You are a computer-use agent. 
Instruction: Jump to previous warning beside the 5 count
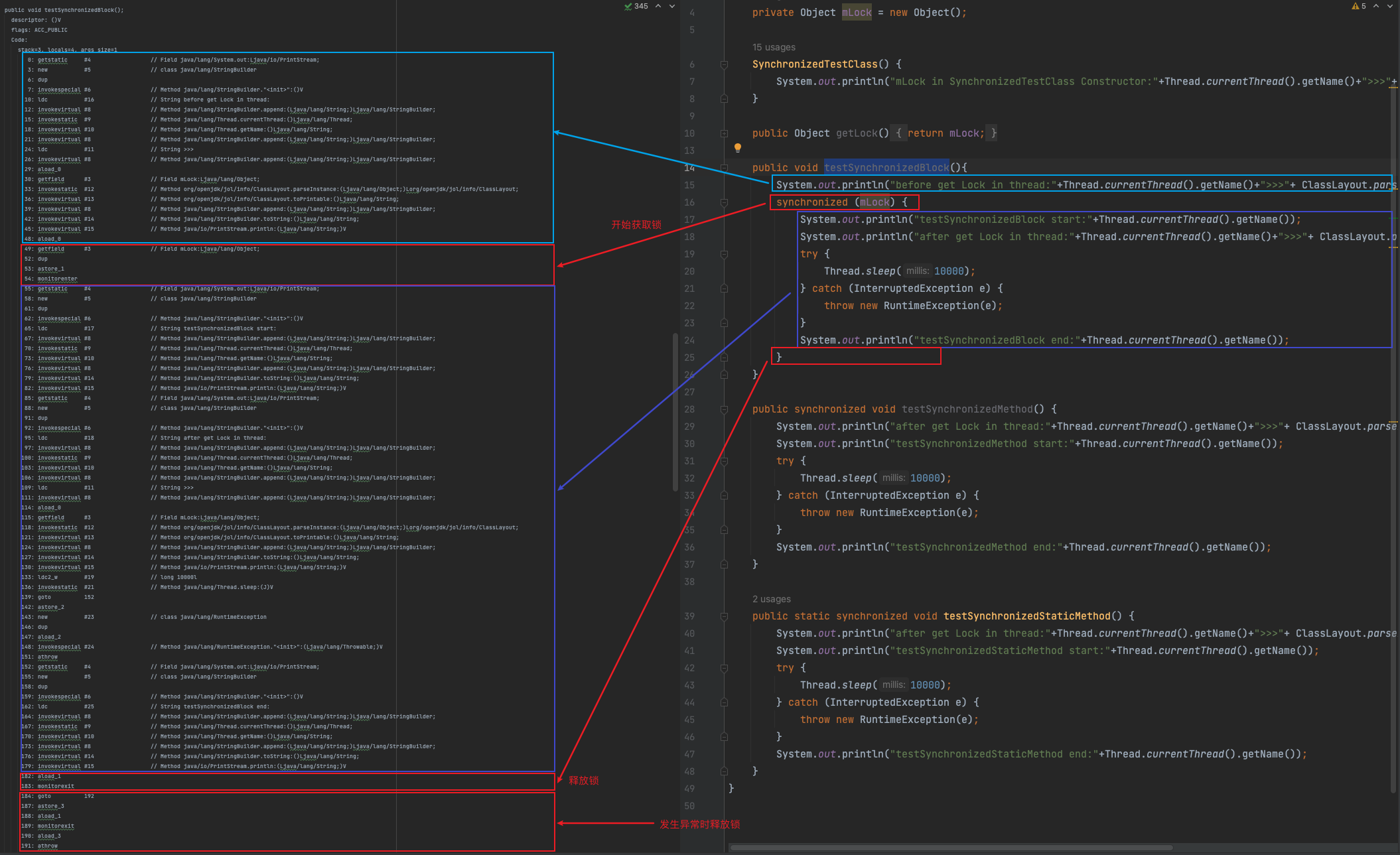tap(1376, 6)
